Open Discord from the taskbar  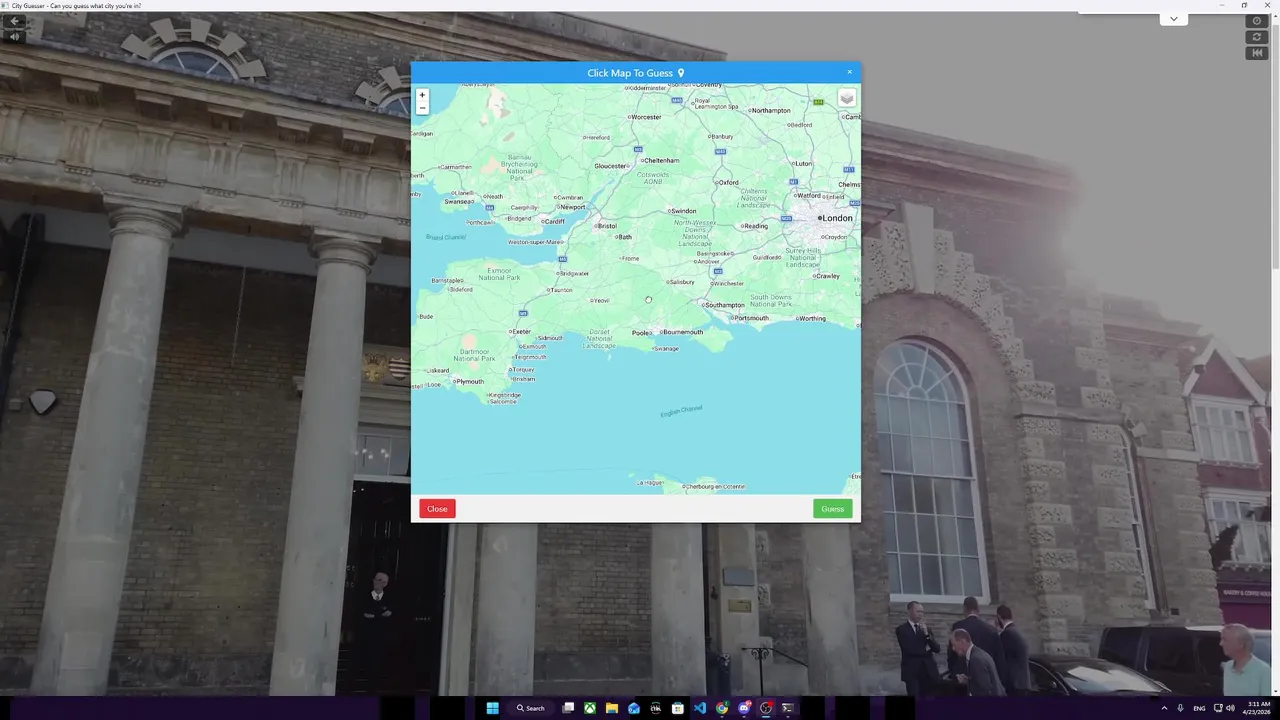(744, 708)
